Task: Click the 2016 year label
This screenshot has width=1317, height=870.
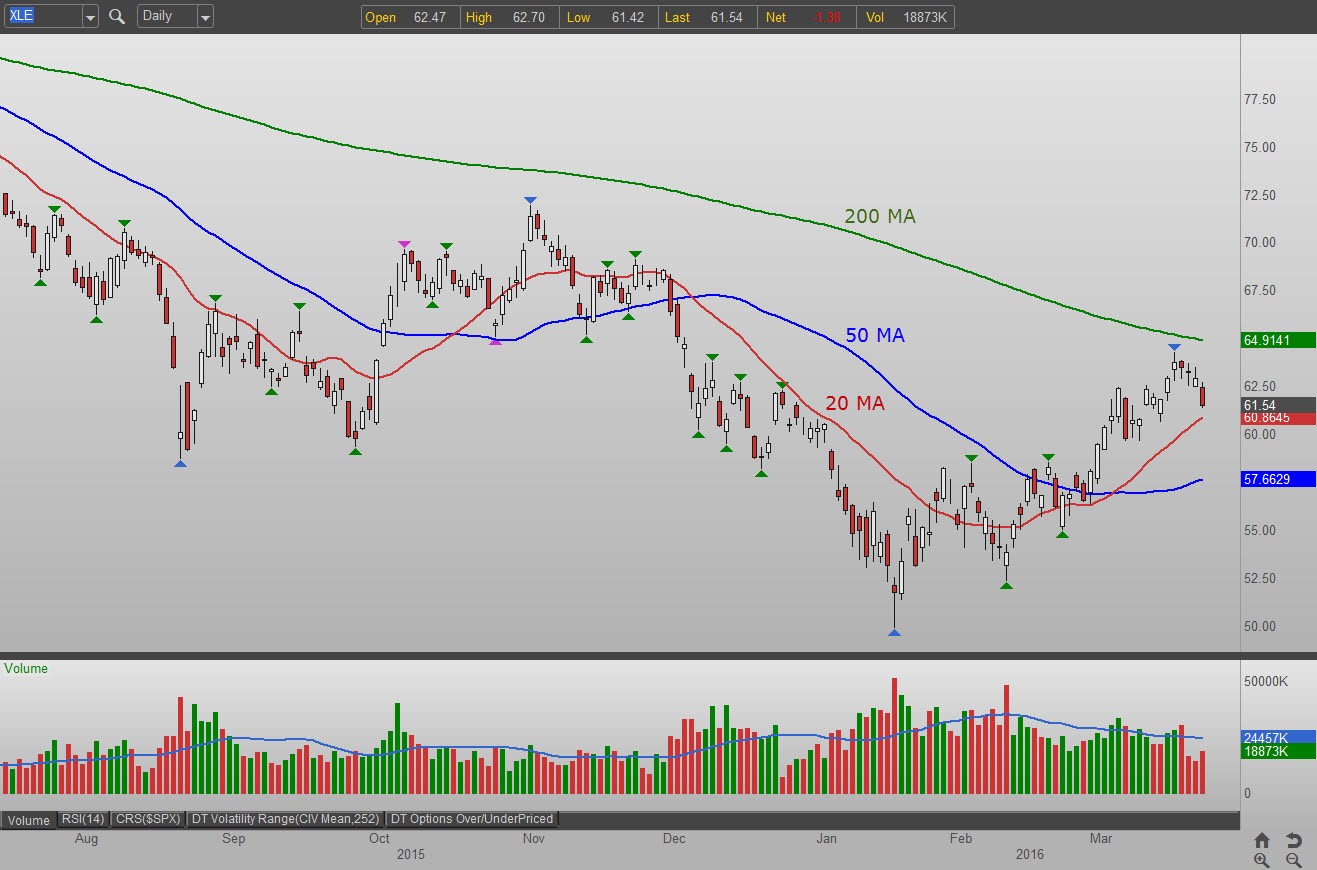Action: pos(1029,854)
